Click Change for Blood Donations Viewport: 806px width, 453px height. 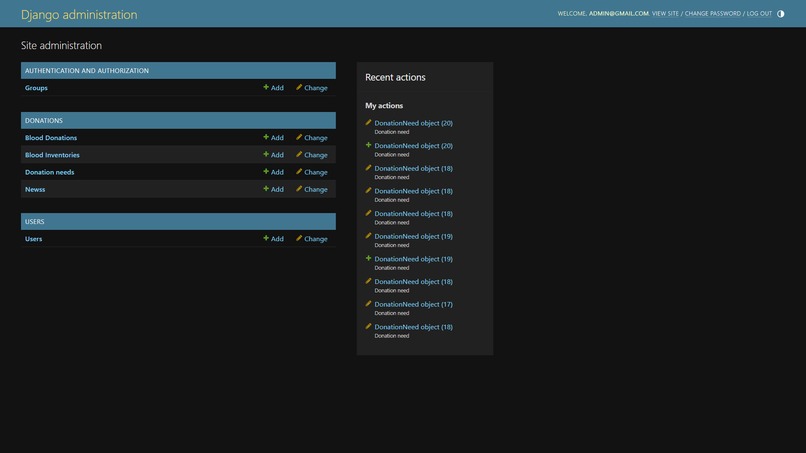tap(312, 138)
